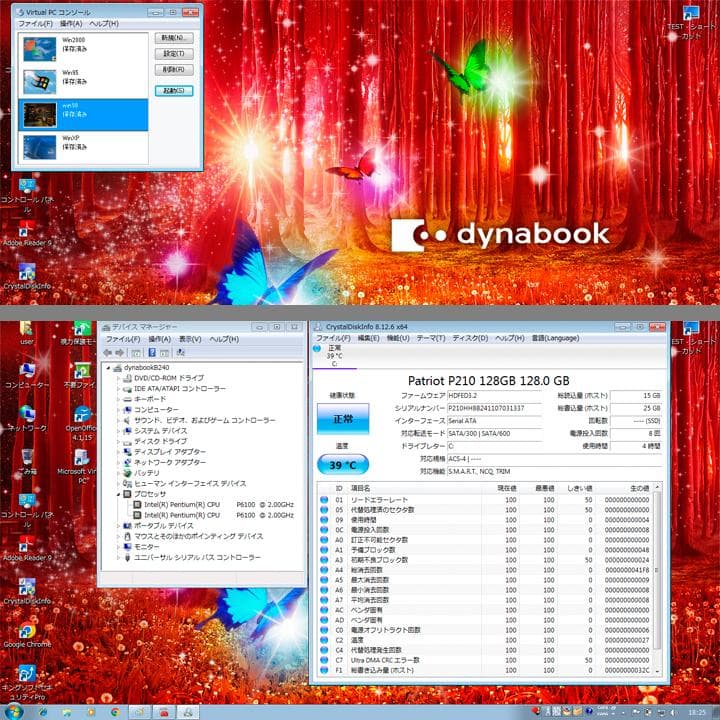Click the 39 °C temperature button
This screenshot has height=720, width=720.
tap(343, 465)
